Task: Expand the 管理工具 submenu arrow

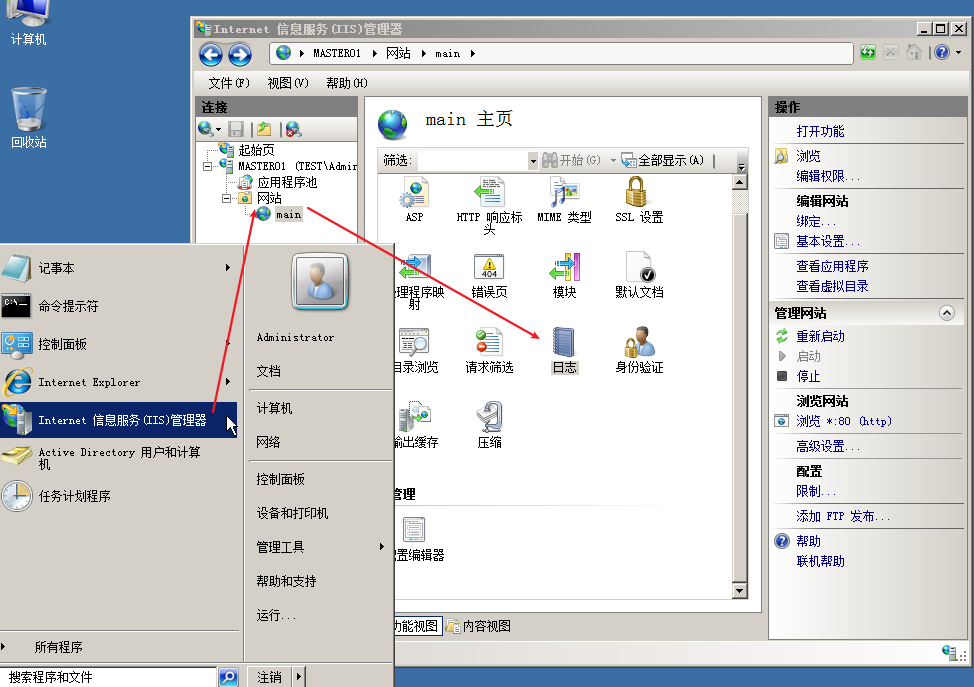Action: tap(381, 547)
